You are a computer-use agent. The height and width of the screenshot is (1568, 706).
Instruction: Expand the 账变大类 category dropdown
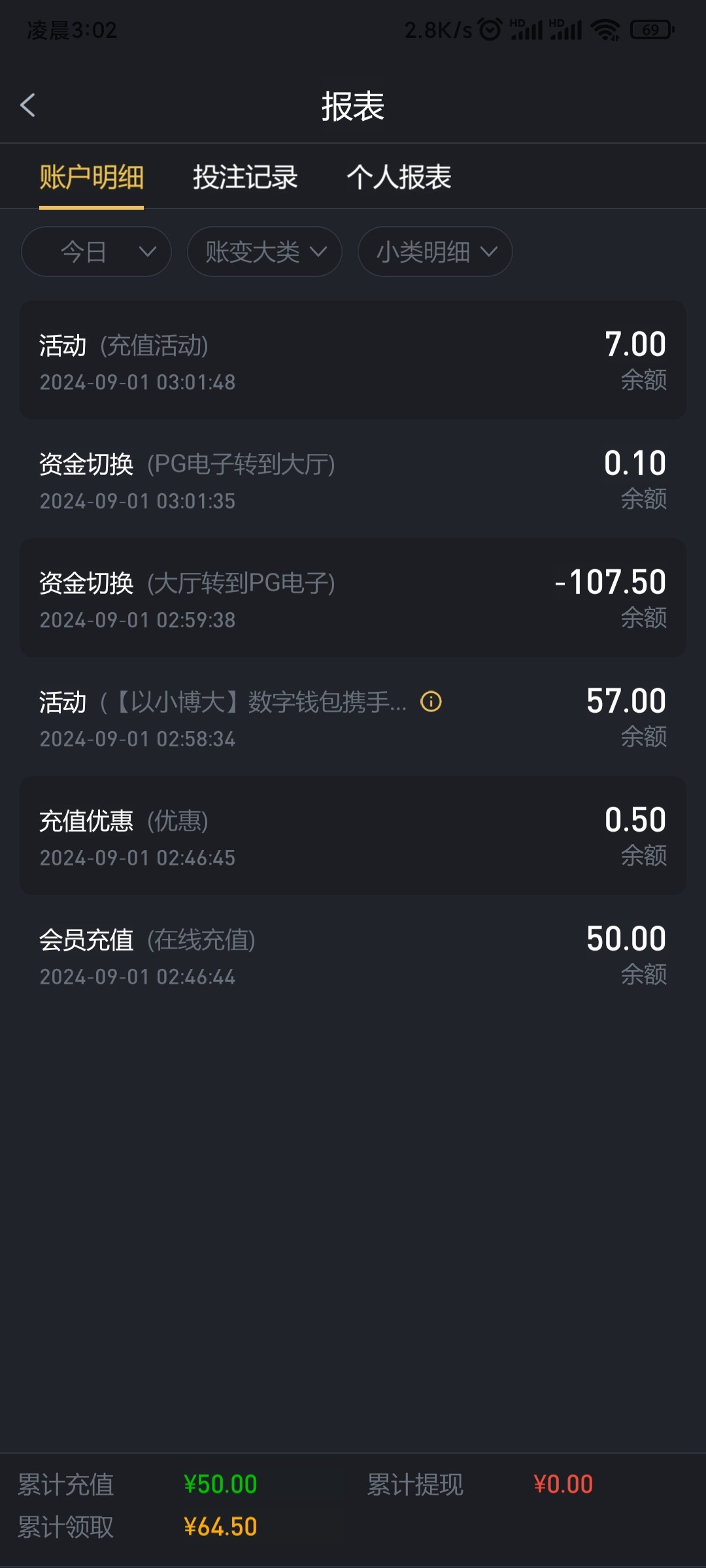coord(264,252)
